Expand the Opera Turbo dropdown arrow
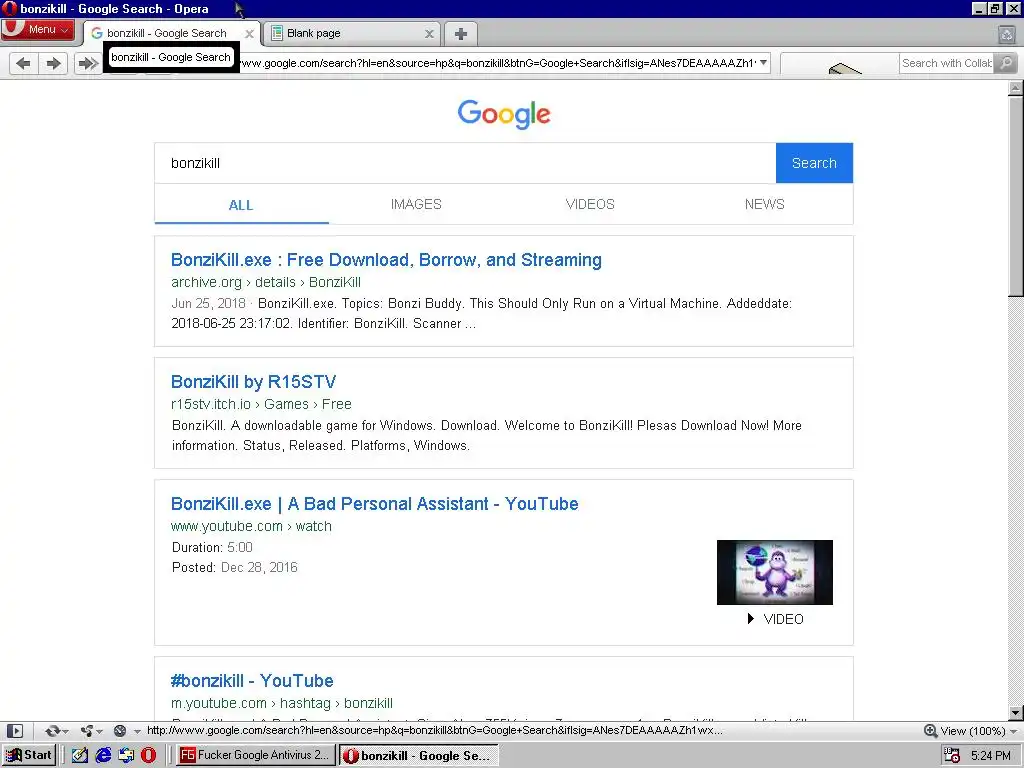1024x768 pixels. [136, 731]
